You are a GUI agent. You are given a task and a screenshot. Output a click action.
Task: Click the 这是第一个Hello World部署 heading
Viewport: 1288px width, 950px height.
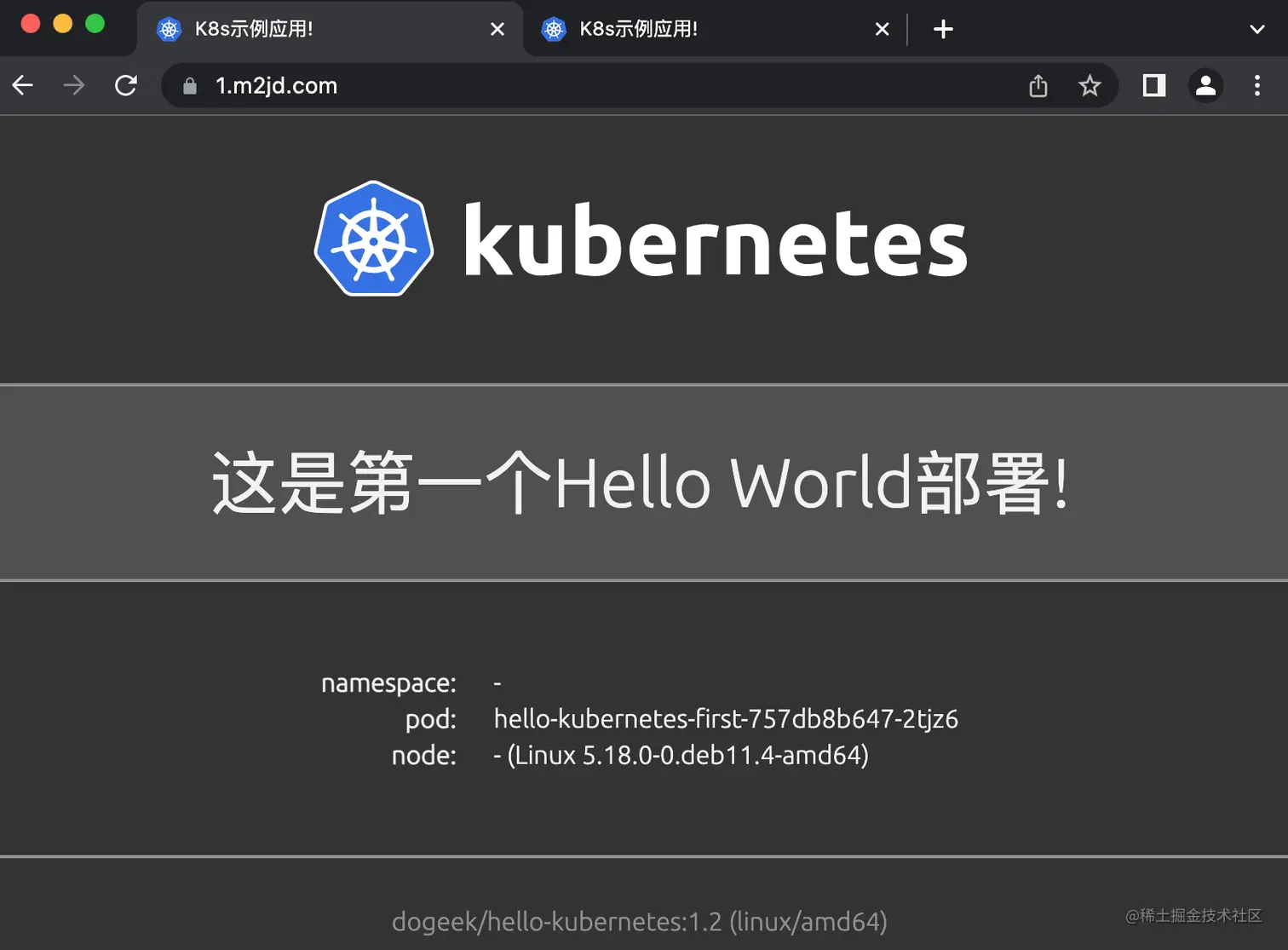click(640, 482)
